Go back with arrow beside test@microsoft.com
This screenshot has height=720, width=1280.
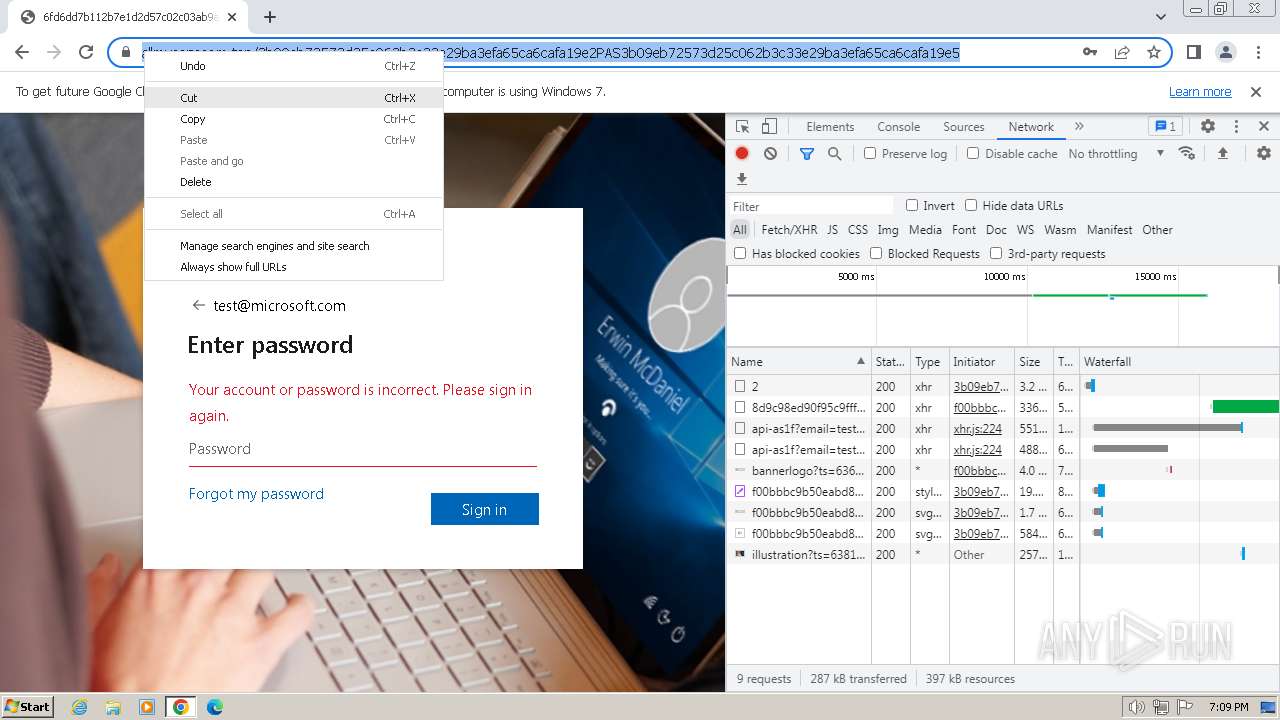(198, 306)
